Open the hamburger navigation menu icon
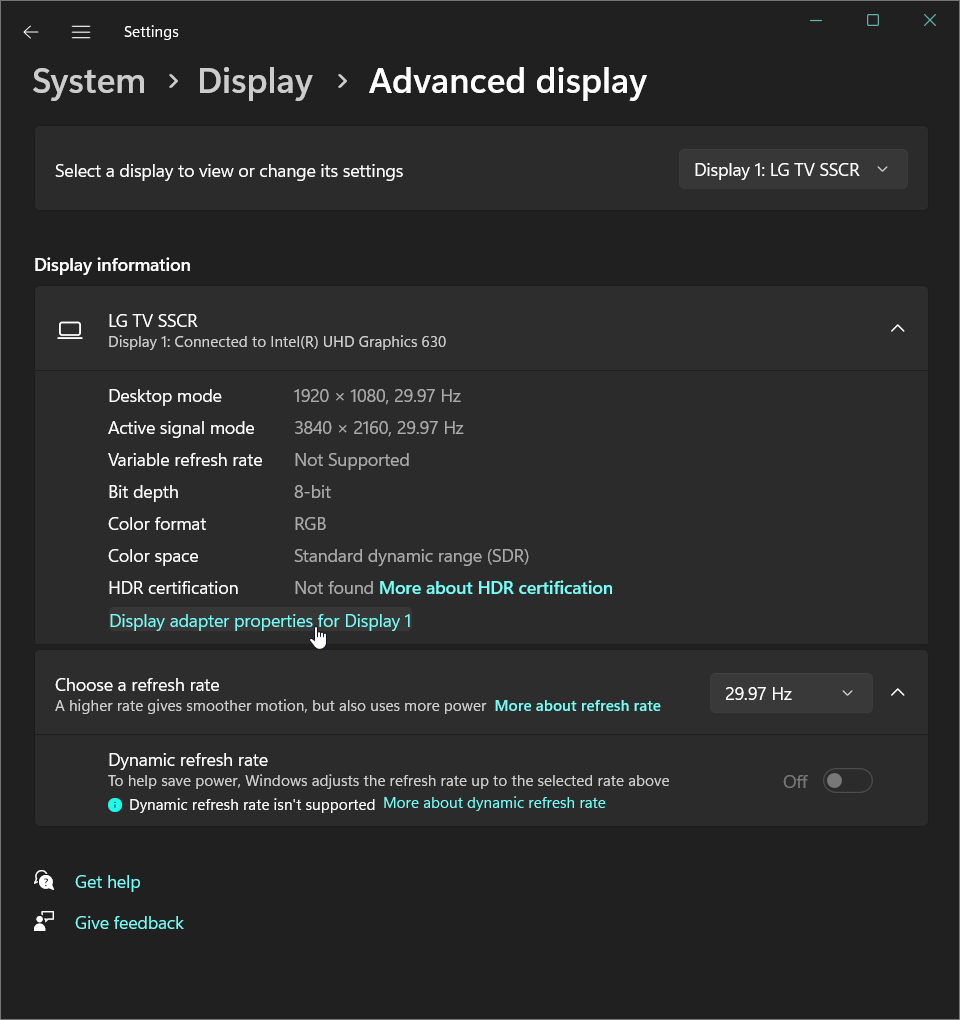 click(x=80, y=31)
